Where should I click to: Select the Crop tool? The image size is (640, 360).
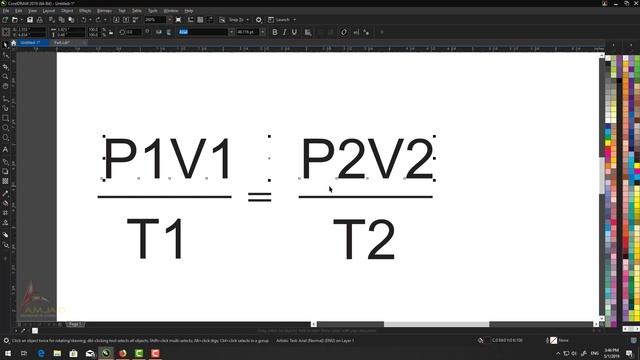(5, 67)
